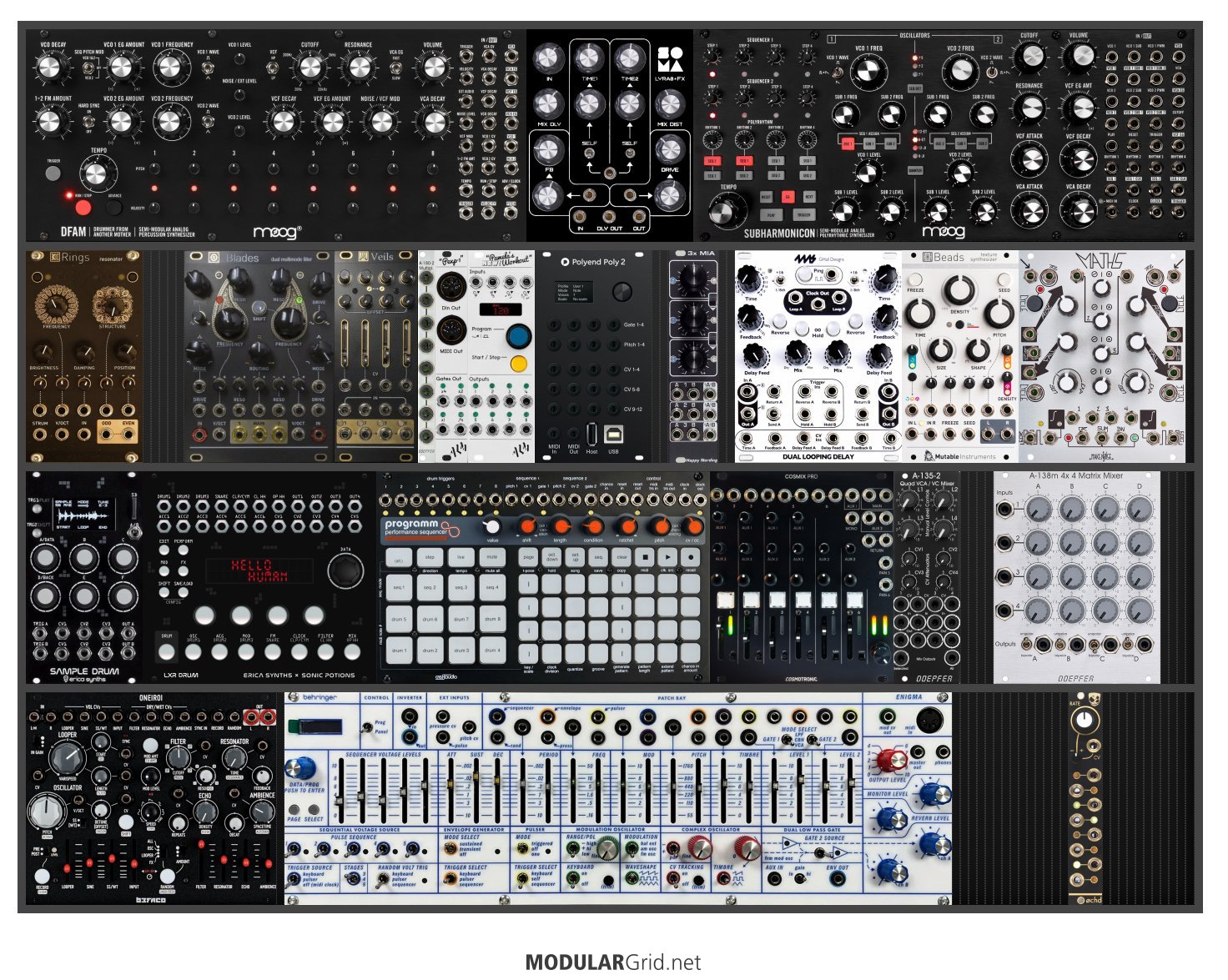Screen dimensions: 1228x980
Task: Hit the Seq Oct button on Subharmonicon
Action: pos(914,88)
